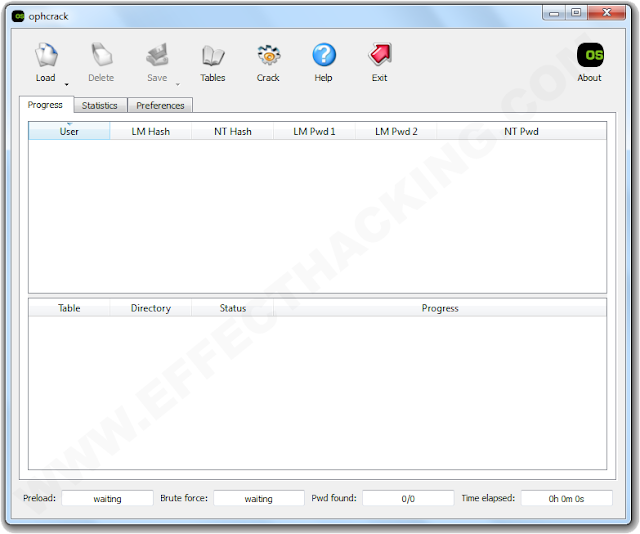Start cracking with the Crack icon
Viewport: 640px width, 534px height.
[x=269, y=55]
